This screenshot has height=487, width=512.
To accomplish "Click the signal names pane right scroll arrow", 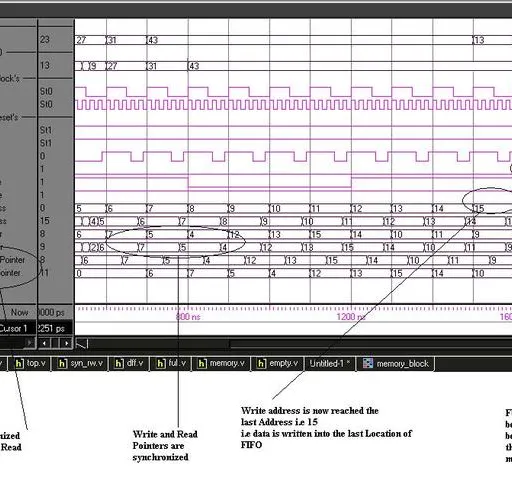I will (30, 343).
